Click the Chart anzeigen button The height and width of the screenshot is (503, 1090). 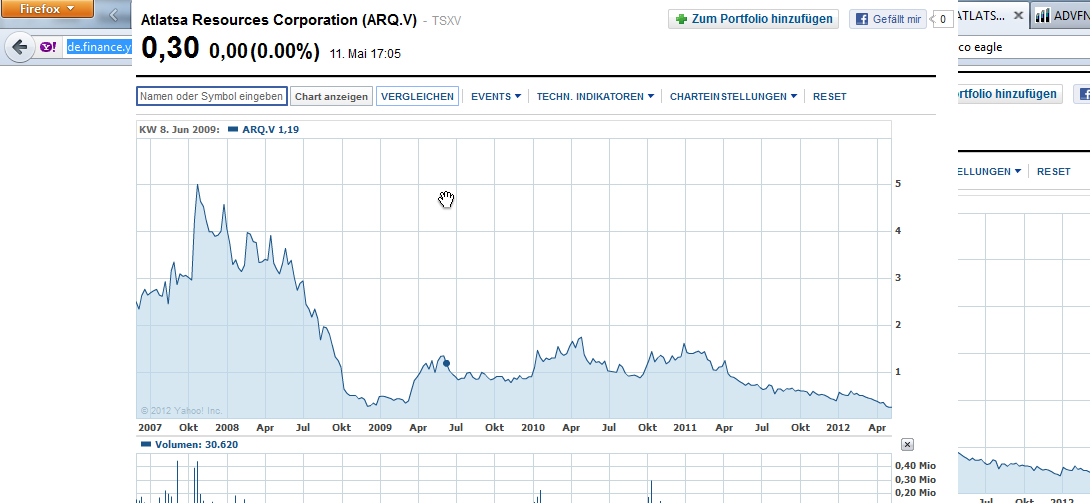coord(331,97)
